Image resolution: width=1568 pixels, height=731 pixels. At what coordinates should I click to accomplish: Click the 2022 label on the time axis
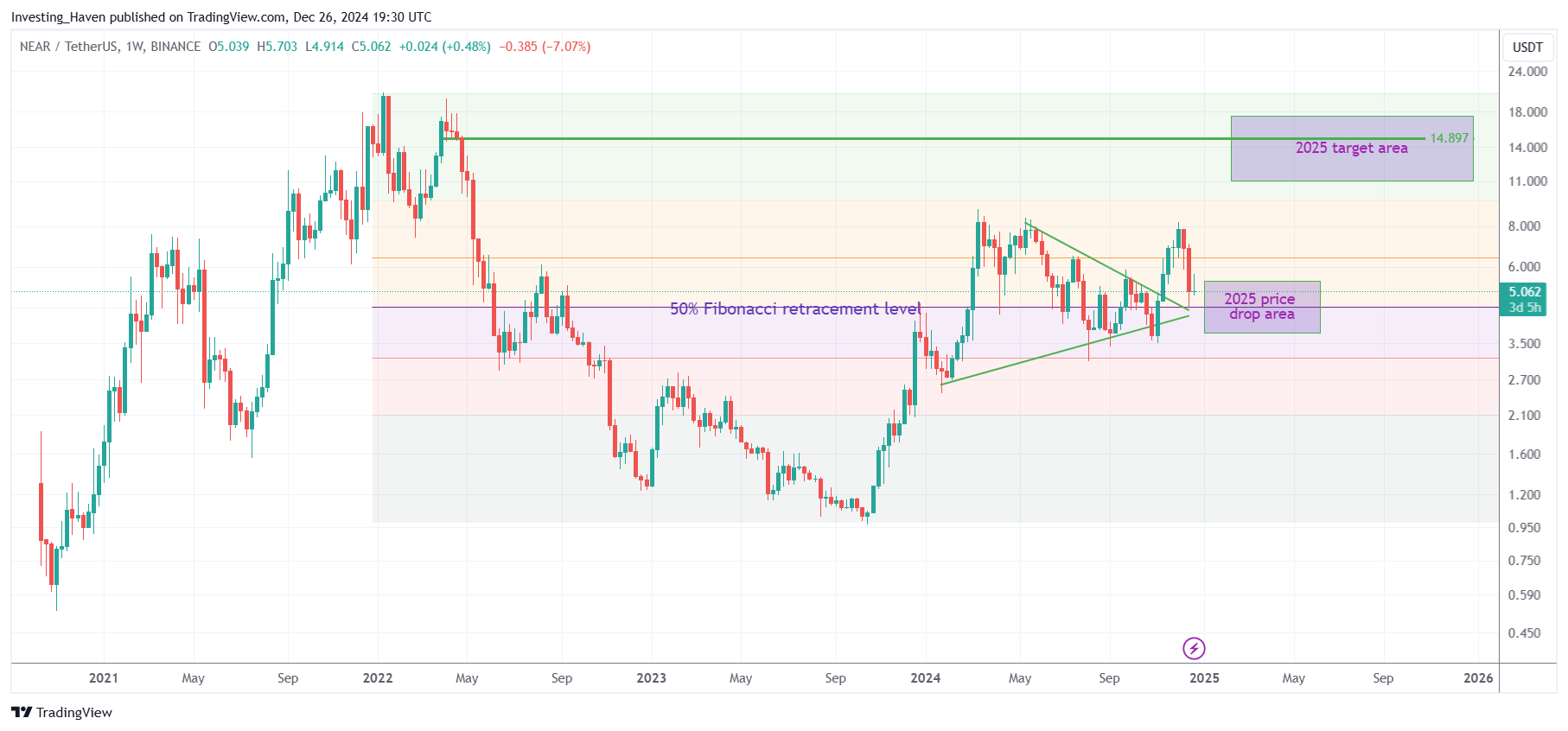[x=378, y=678]
